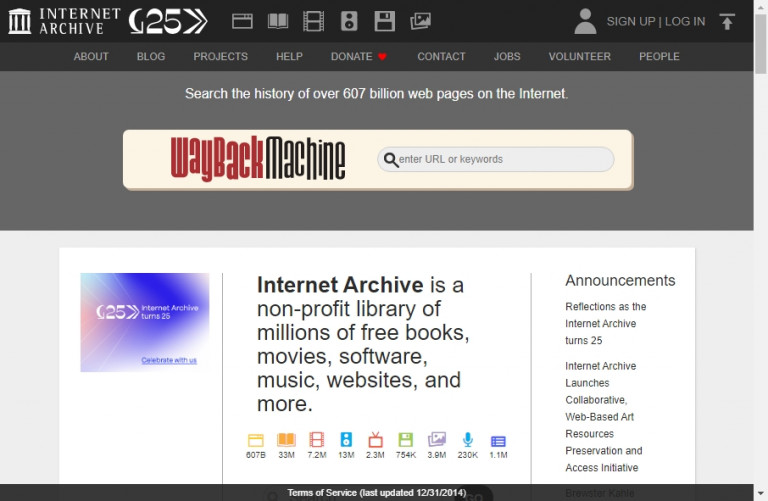The image size is (768, 501).
Task: Open the PEOPLE menu item
Action: click(x=659, y=57)
